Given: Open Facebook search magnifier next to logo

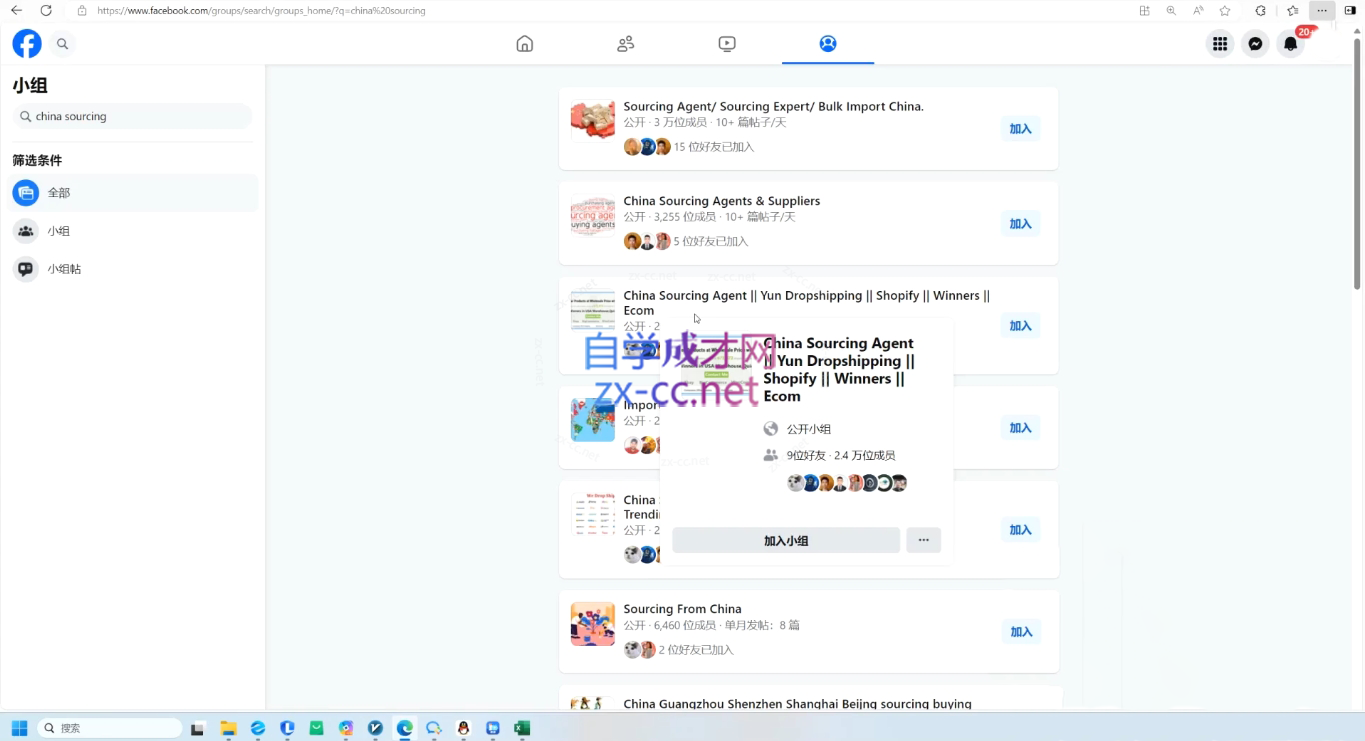Looking at the screenshot, I should coord(63,44).
